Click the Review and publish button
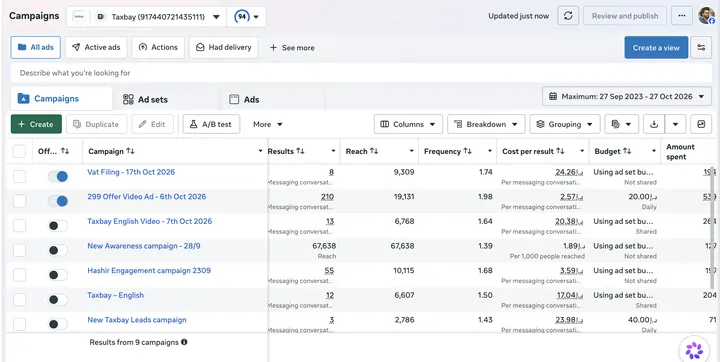 click(x=625, y=16)
